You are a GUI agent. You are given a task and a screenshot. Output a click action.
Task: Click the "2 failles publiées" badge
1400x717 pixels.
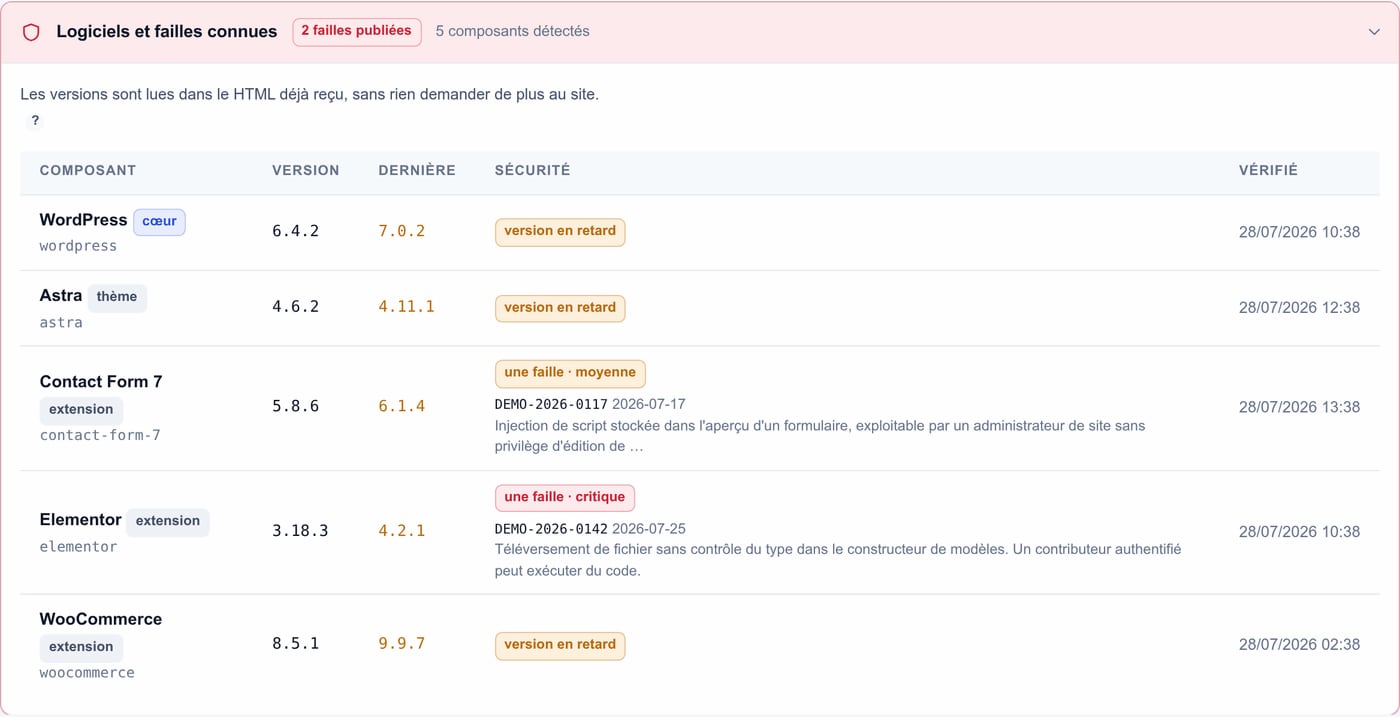356,32
